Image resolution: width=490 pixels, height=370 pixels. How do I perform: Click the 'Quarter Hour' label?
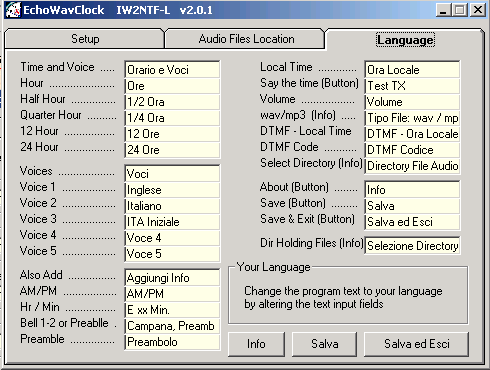point(51,115)
